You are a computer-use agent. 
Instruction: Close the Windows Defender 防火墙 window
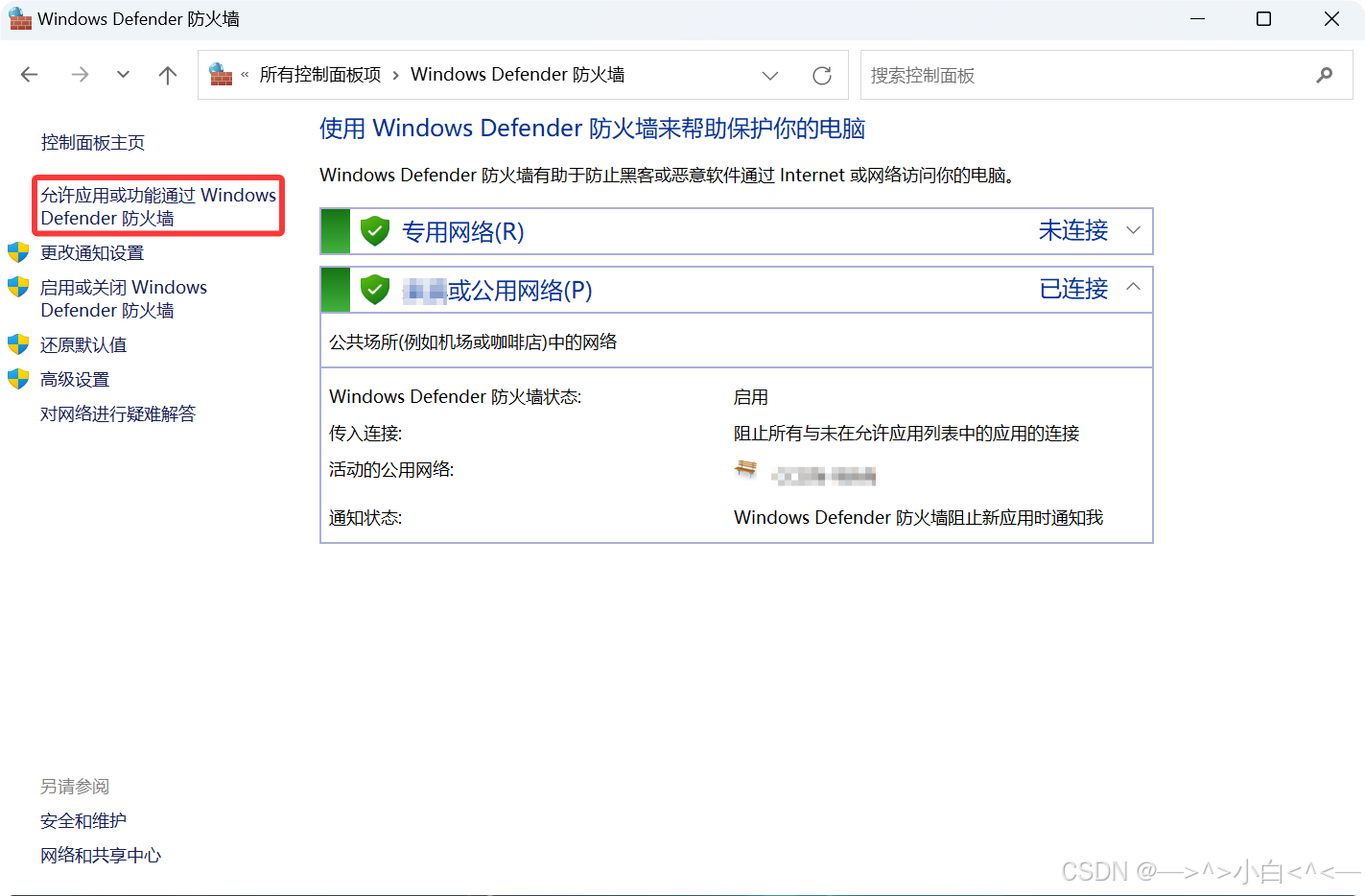(x=1331, y=19)
